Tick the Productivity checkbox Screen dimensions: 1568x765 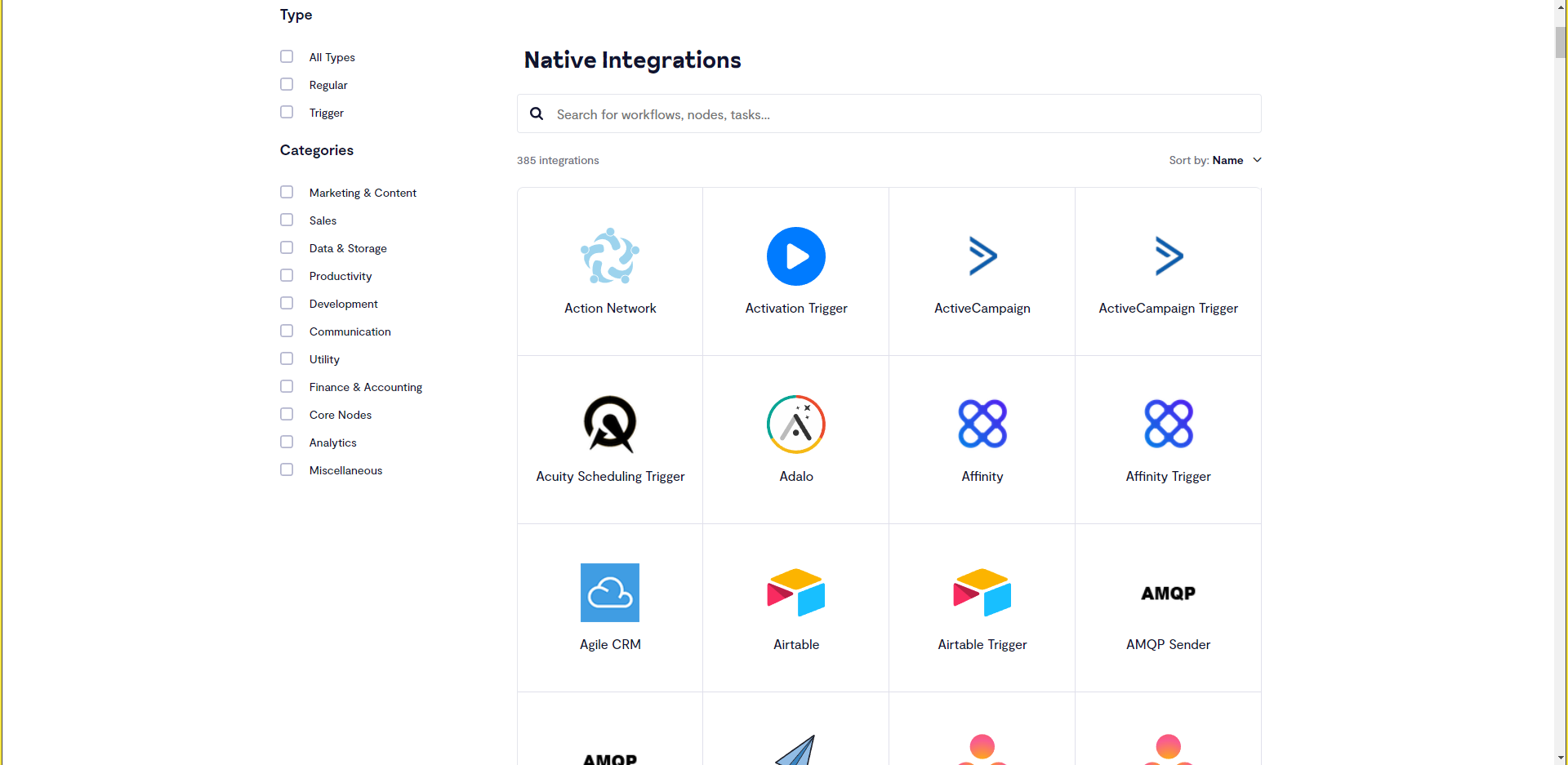(287, 275)
